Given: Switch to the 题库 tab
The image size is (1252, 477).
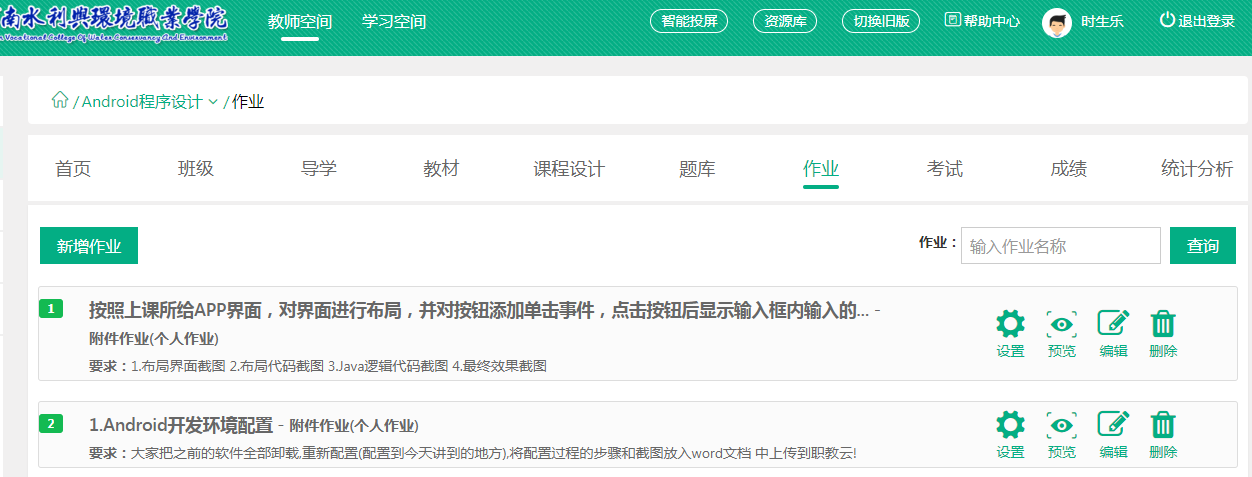Looking at the screenshot, I should [697, 169].
